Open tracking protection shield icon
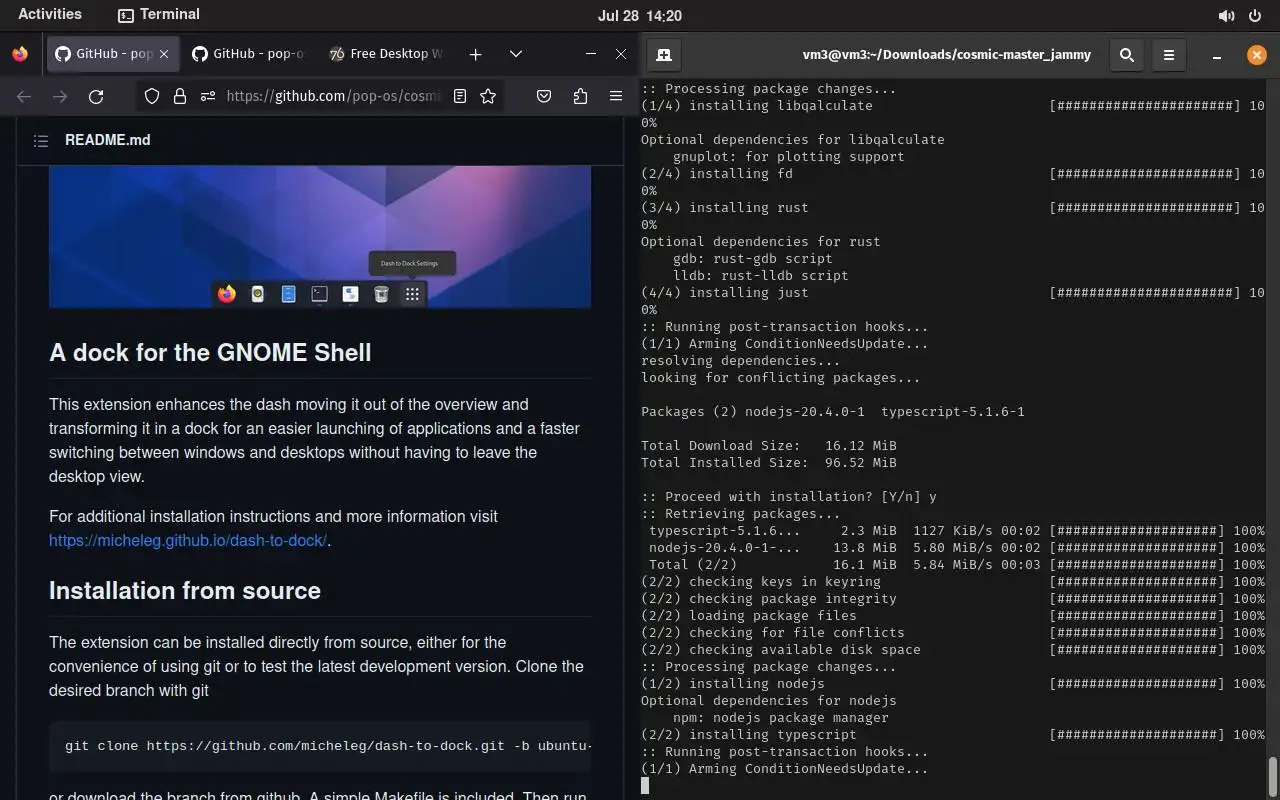The width and height of the screenshot is (1280, 800). pyautogui.click(x=152, y=96)
